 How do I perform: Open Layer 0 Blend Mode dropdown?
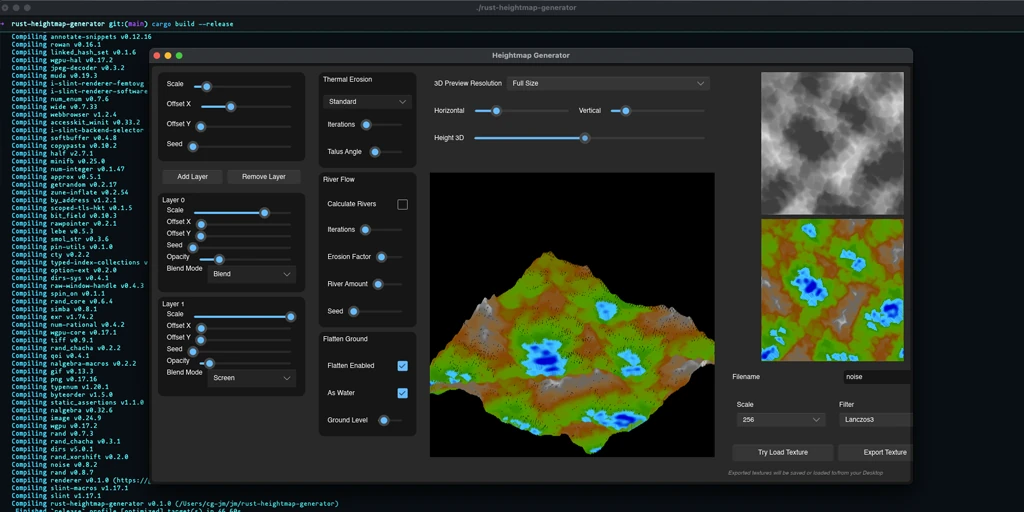click(x=251, y=274)
